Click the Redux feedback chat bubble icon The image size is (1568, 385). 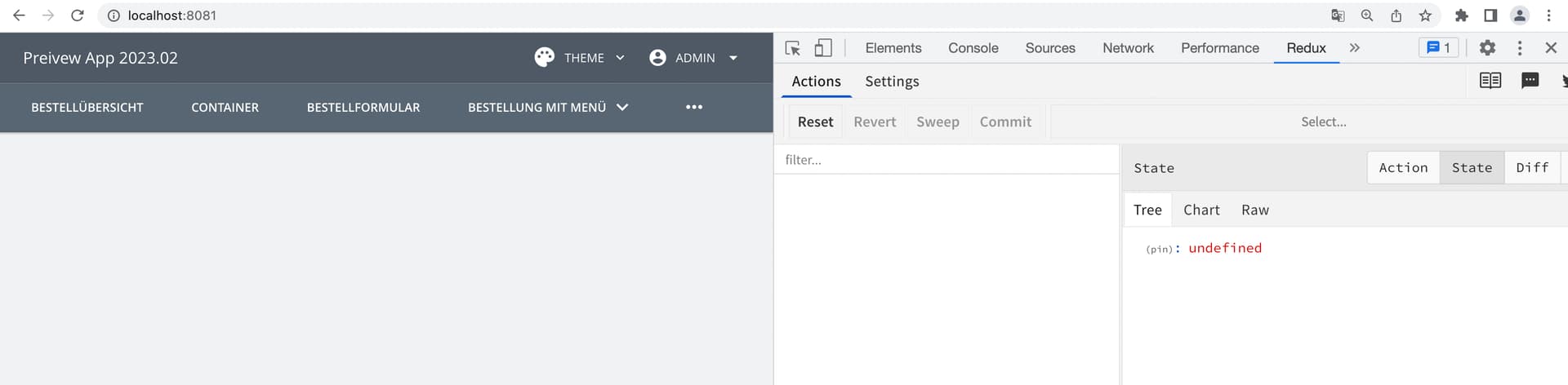click(1530, 80)
